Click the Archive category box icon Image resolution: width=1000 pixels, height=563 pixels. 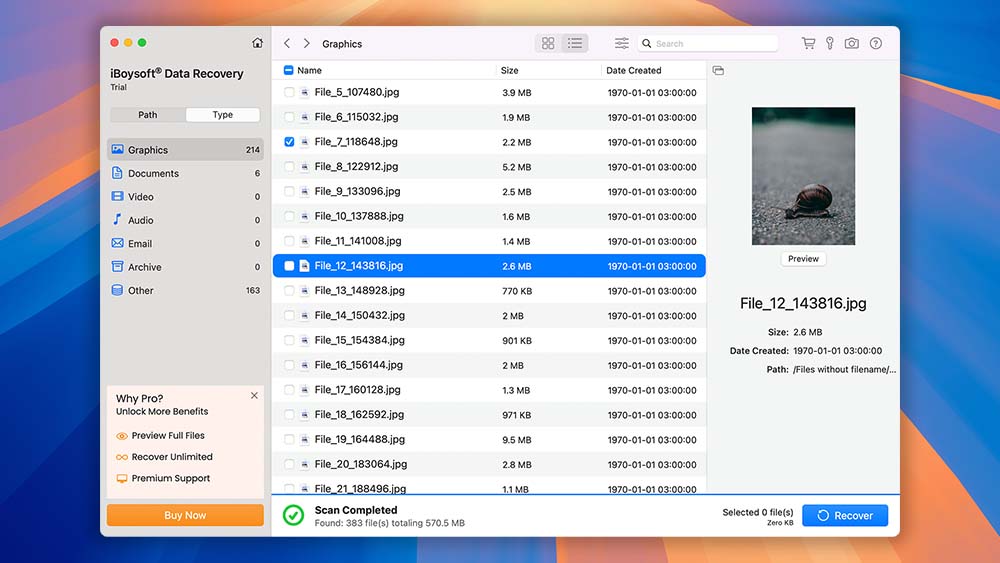click(117, 267)
